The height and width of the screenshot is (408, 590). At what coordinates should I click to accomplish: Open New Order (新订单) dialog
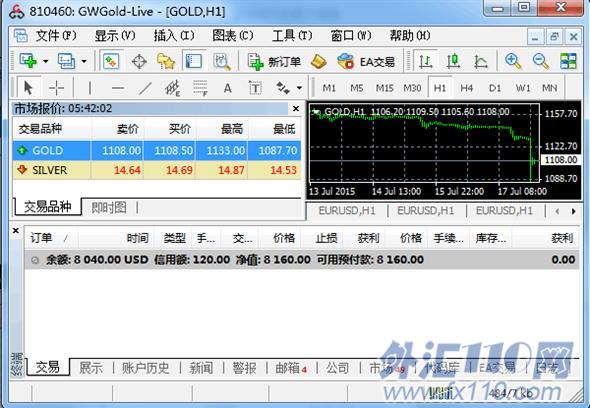coord(274,61)
